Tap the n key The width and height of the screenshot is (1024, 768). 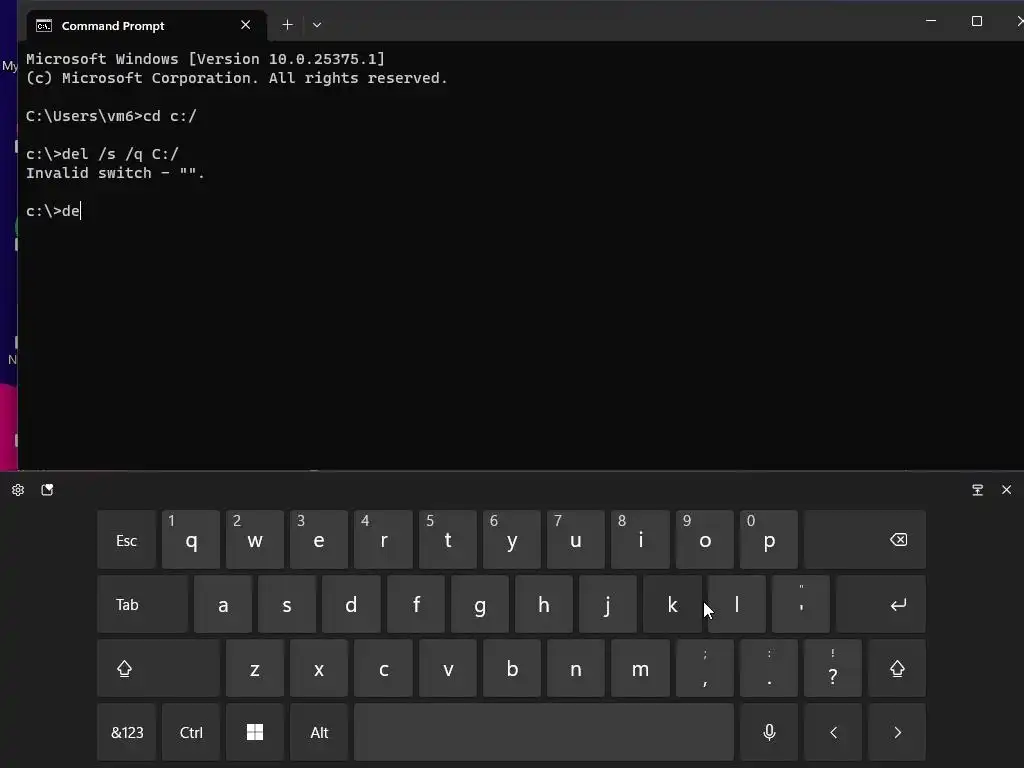coord(575,669)
